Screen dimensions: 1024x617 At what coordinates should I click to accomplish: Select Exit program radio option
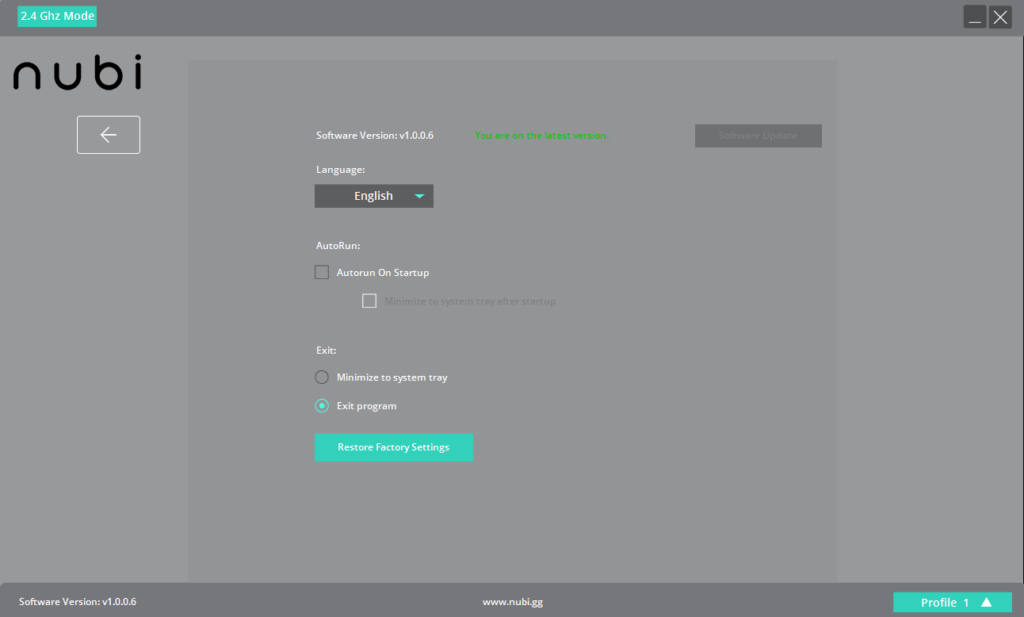tap(322, 406)
